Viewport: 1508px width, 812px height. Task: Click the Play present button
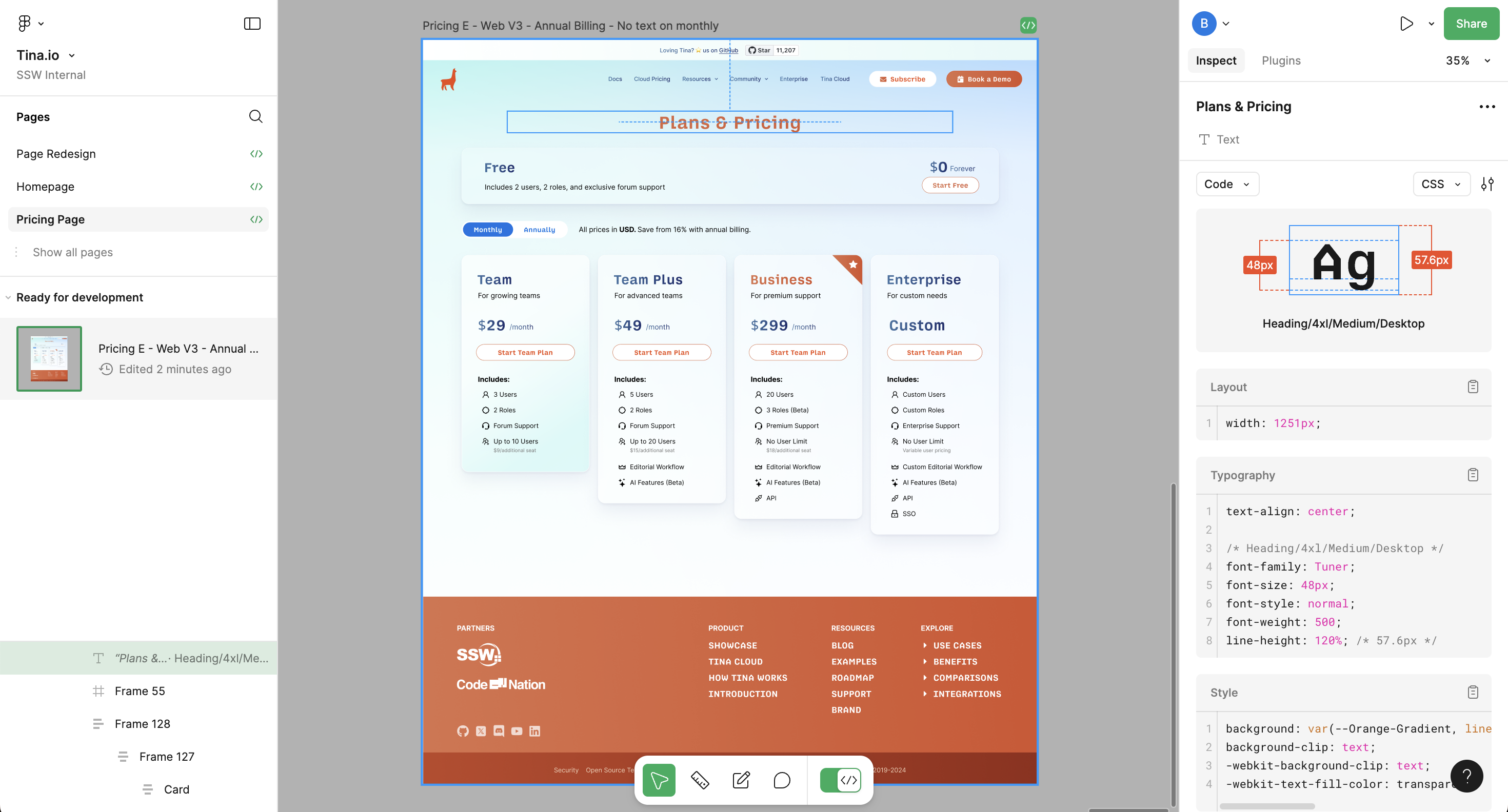click(1406, 24)
